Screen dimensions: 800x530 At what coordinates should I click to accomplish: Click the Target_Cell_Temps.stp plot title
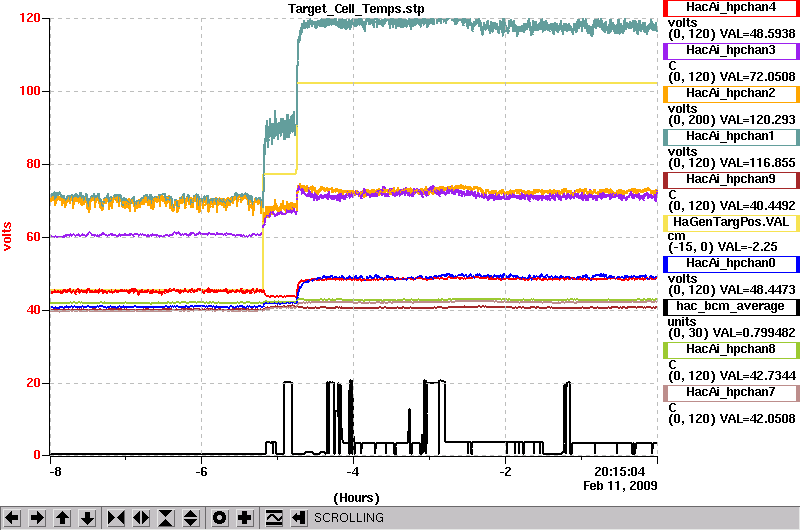click(356, 9)
